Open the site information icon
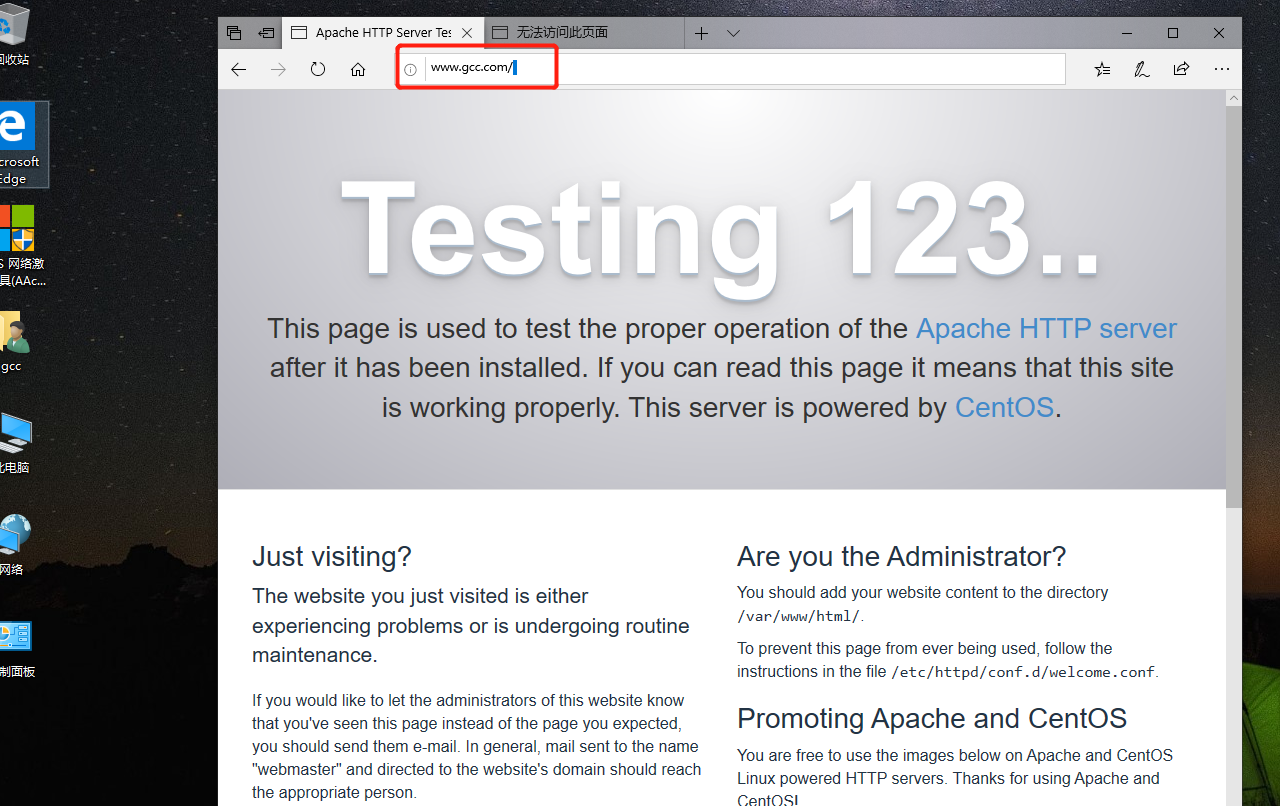Screen dimensions: 1280x806 (x=410, y=69)
